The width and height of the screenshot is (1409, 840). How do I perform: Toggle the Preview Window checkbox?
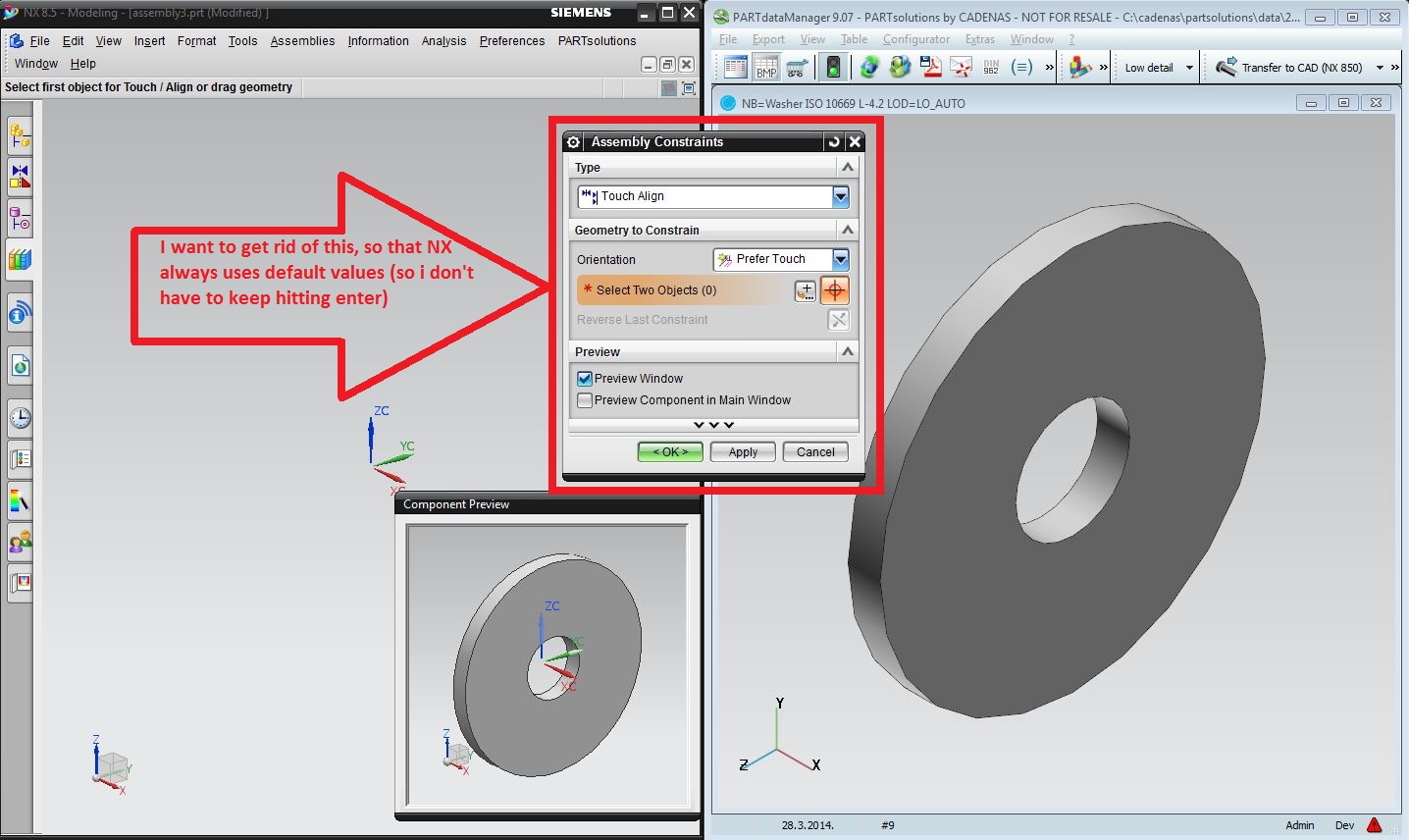point(585,379)
